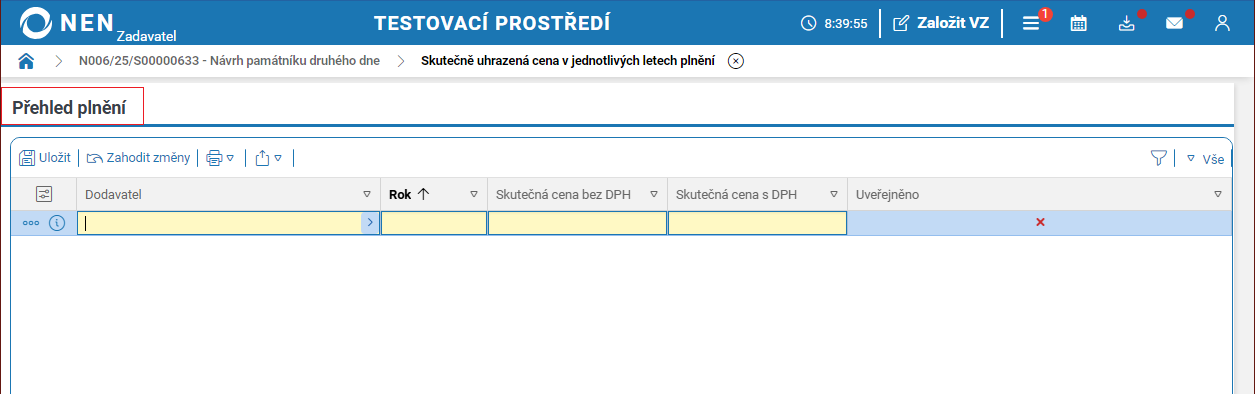Viewport: 1255px width, 394px height.
Task: Open Skutečná cena bez DPH column filter arrow
Action: (x=654, y=194)
